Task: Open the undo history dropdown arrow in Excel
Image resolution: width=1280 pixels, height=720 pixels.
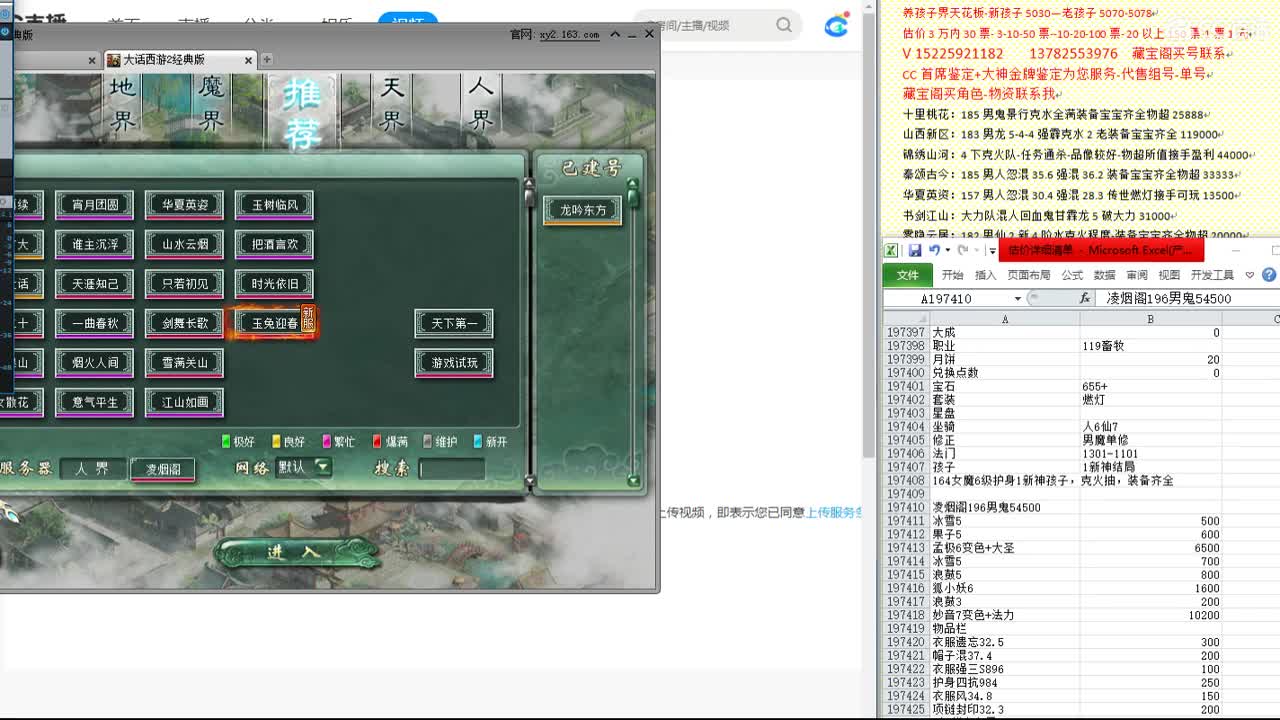Action: (x=946, y=250)
